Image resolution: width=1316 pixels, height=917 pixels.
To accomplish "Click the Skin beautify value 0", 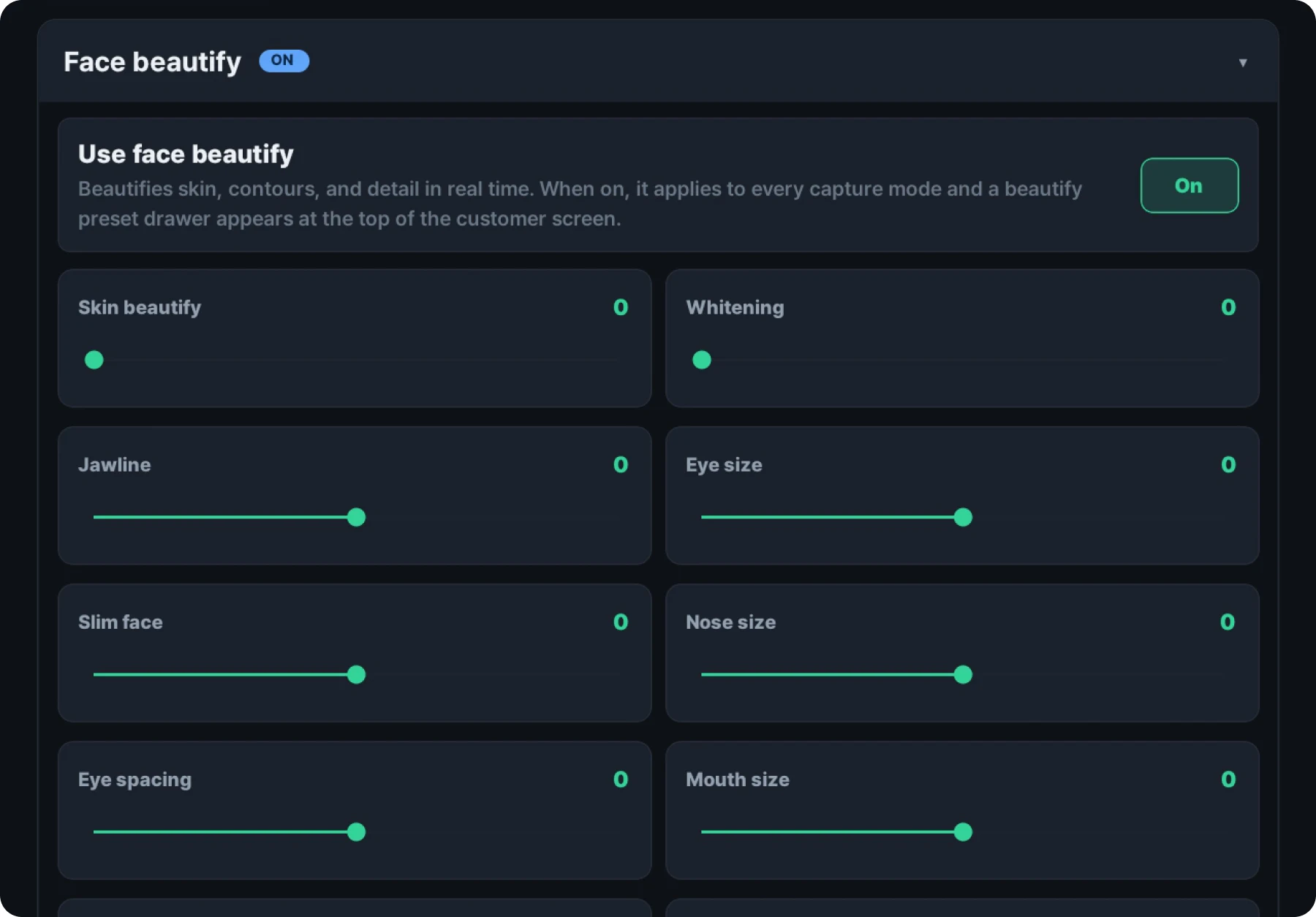I will click(621, 307).
